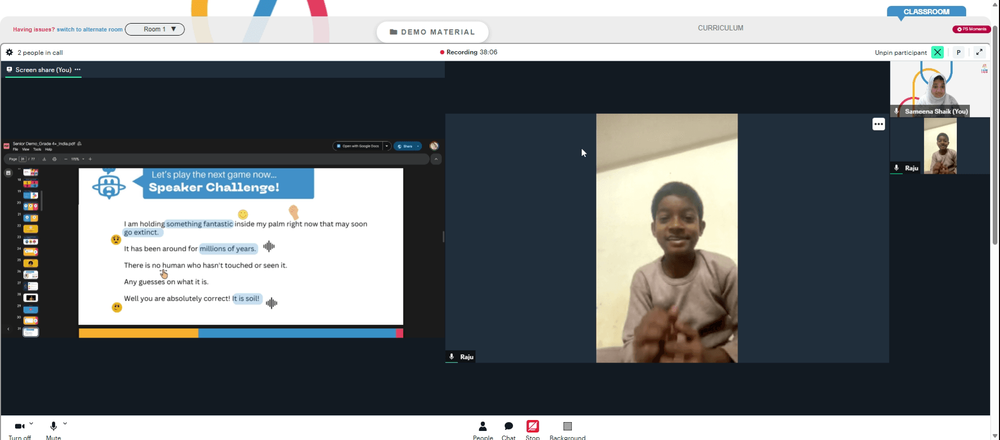Open the Background effects option

click(568, 430)
